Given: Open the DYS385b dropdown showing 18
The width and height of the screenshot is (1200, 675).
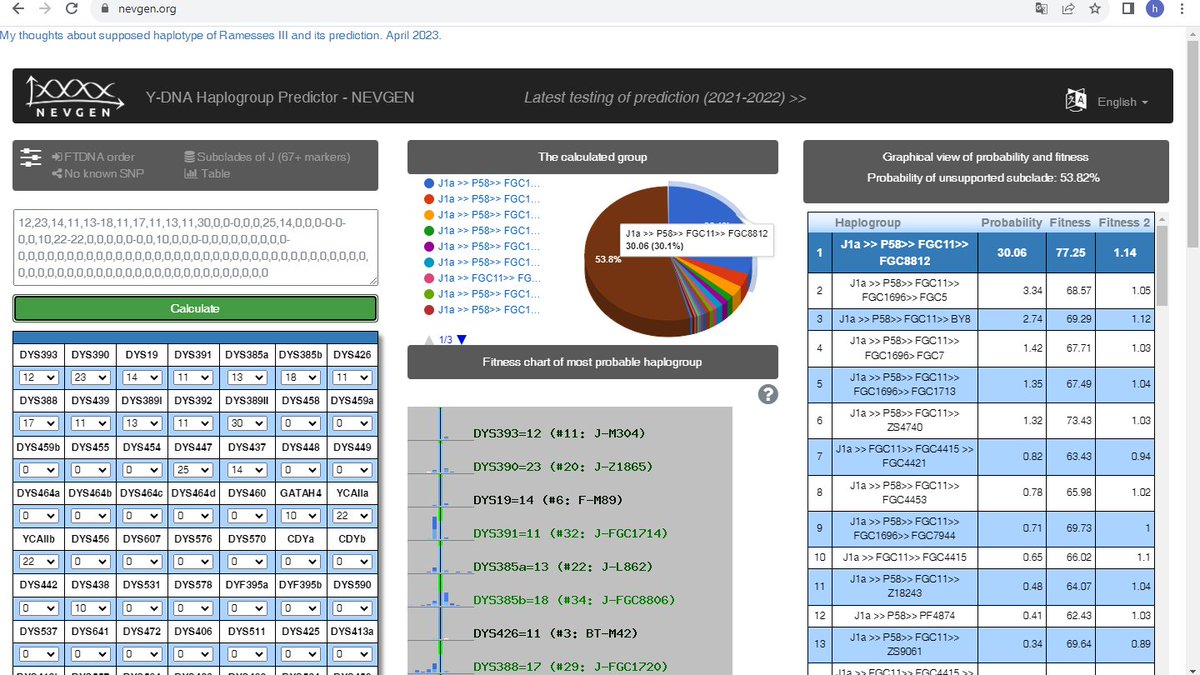Looking at the screenshot, I should (x=301, y=378).
